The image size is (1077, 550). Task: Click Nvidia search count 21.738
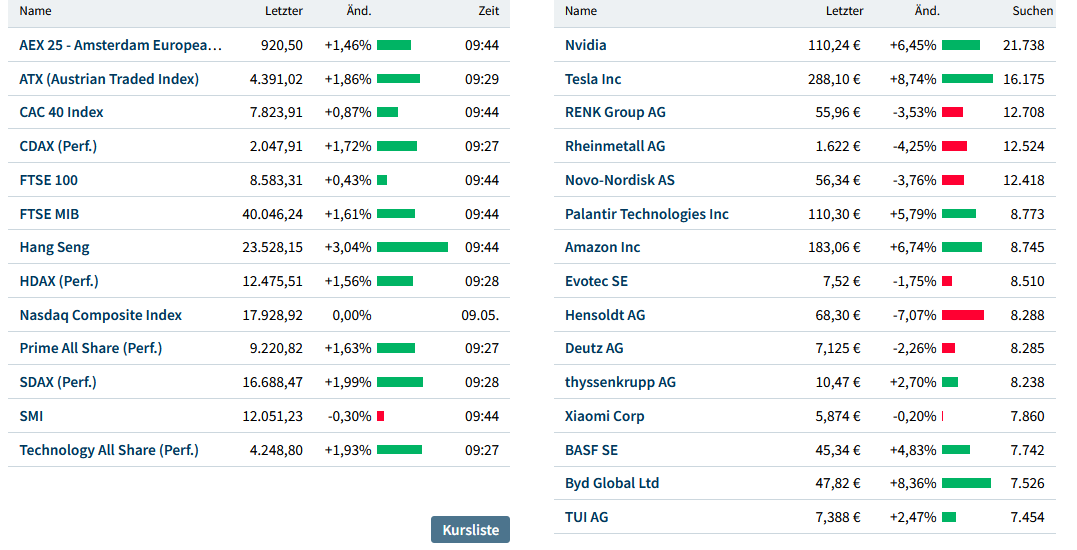coord(1023,45)
